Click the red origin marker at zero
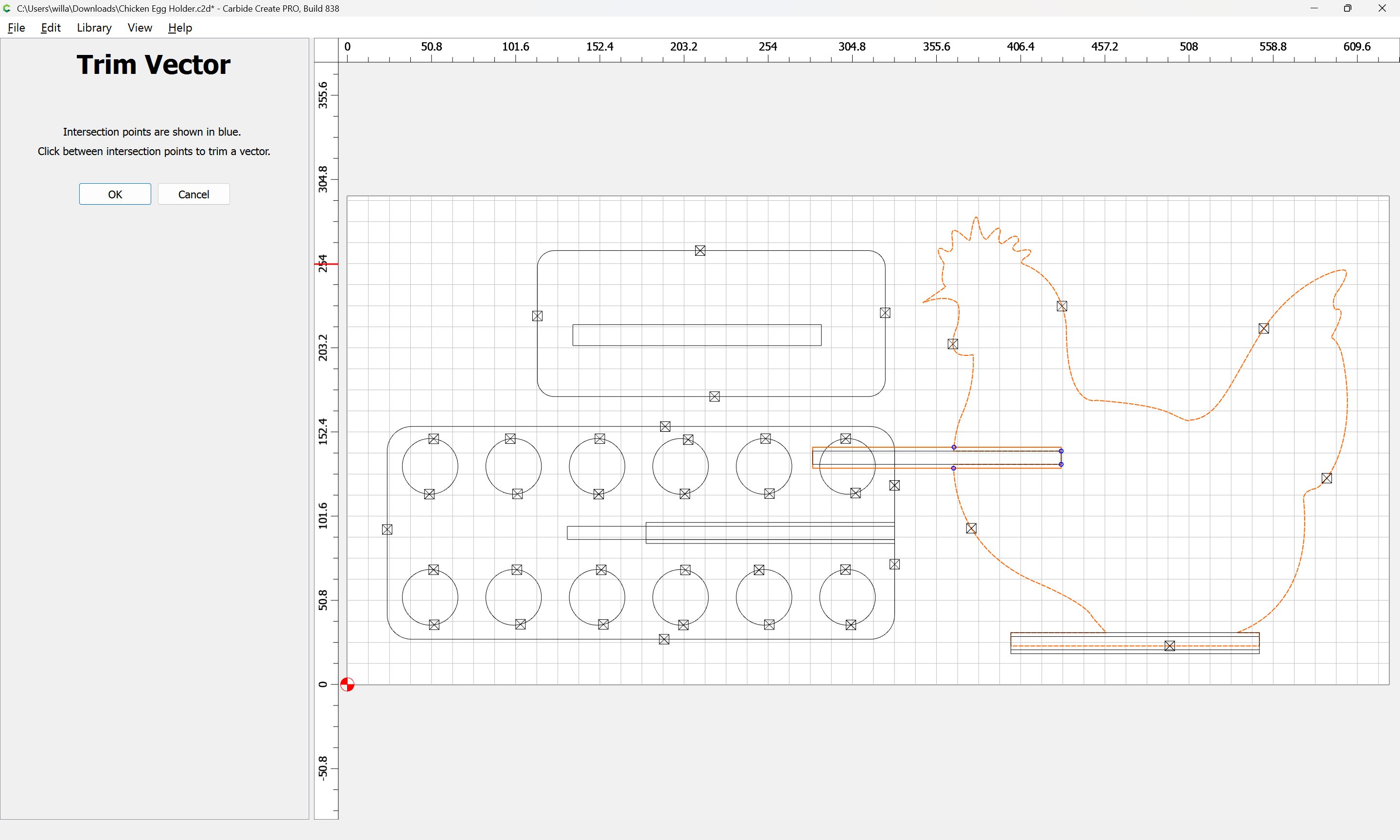Screen dimensions: 1400x840 348,684
